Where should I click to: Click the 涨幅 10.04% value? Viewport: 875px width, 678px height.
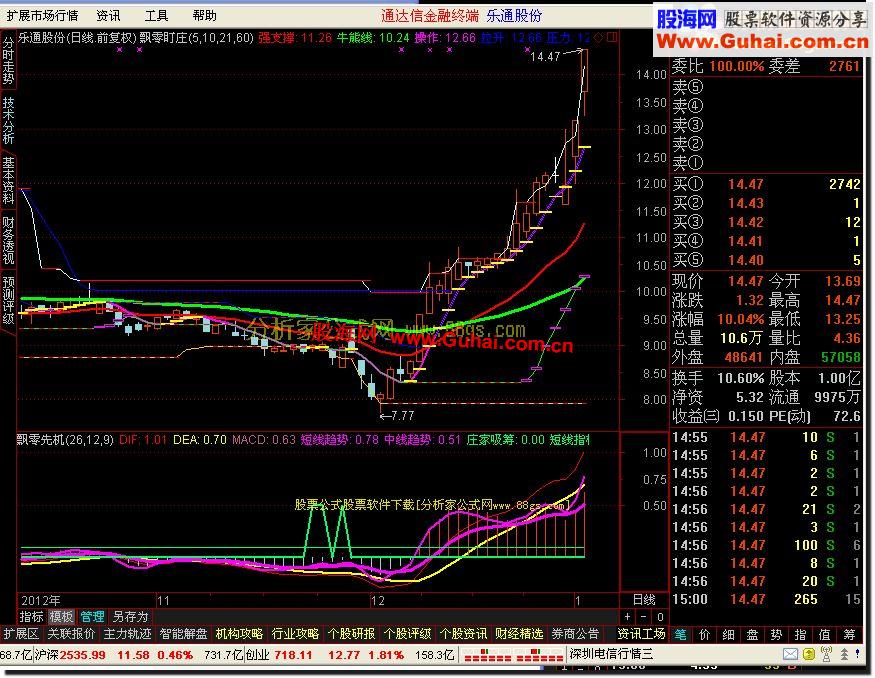[x=740, y=319]
